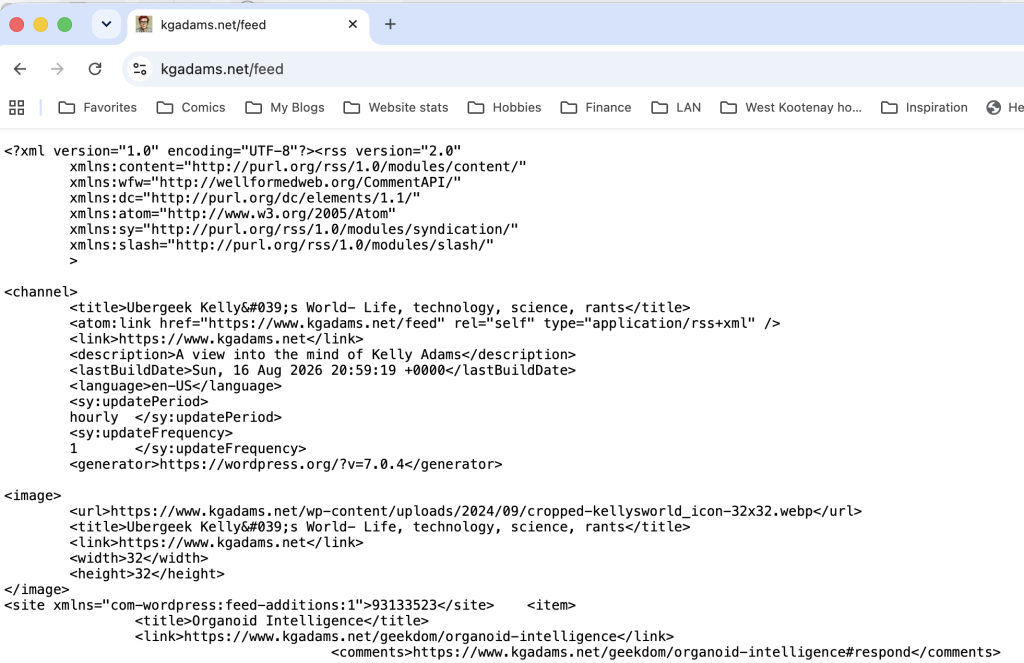Open the tab search dropdown chevron
The width and height of the screenshot is (1024, 663).
click(x=106, y=24)
